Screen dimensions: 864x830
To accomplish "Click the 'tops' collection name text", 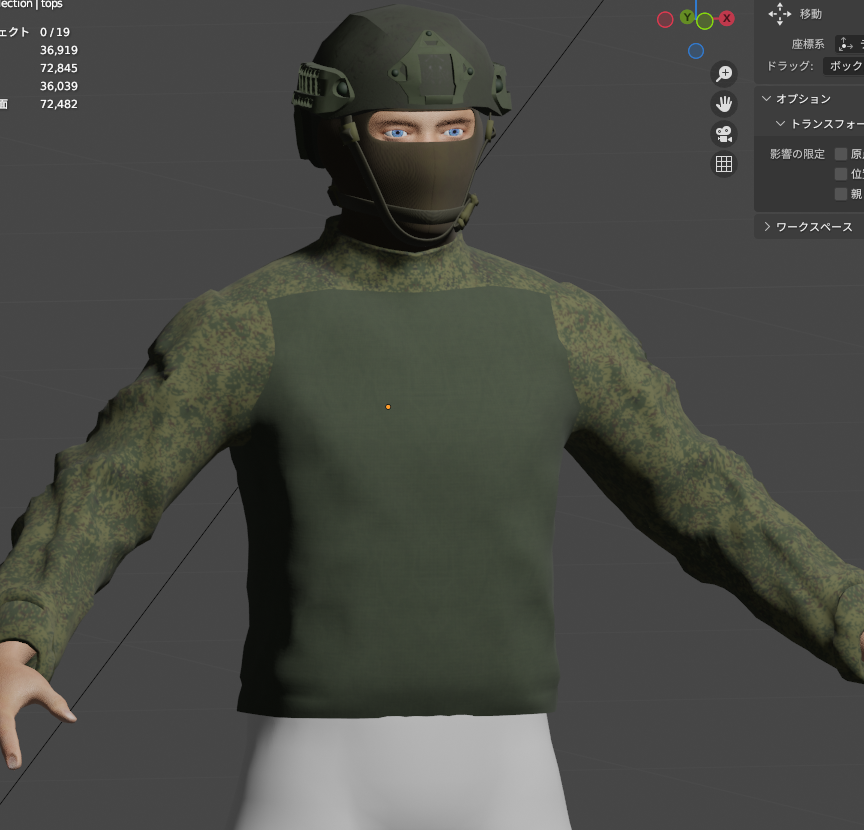I will point(52,4).
